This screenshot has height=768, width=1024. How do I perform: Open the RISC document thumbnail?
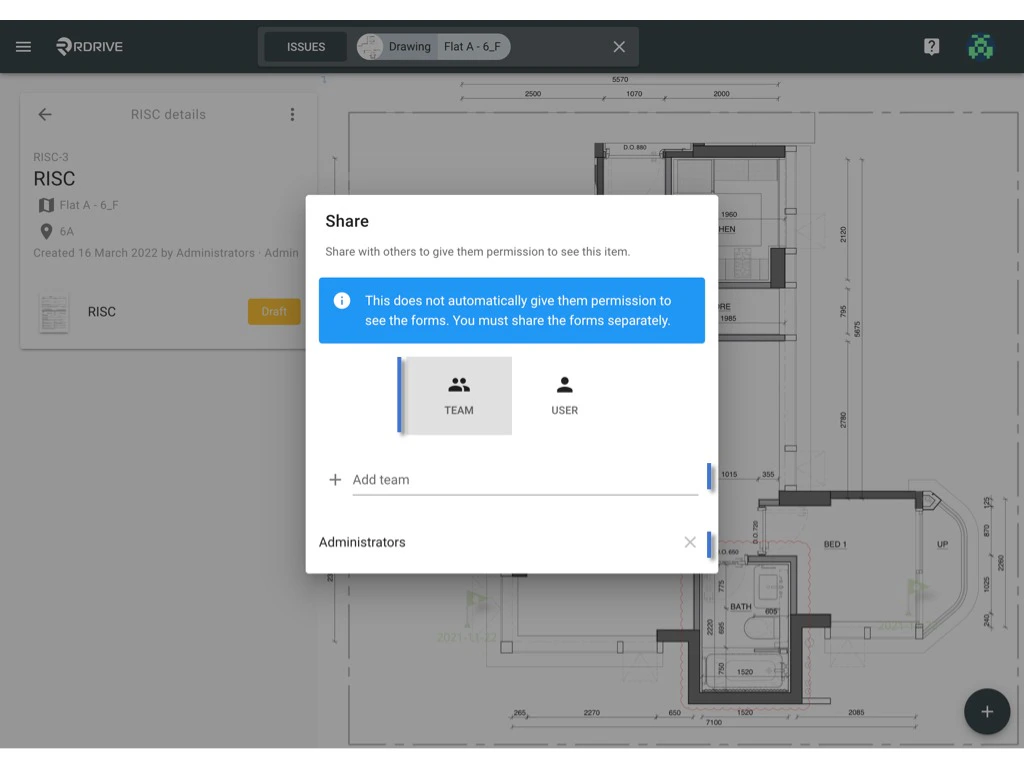(54, 311)
